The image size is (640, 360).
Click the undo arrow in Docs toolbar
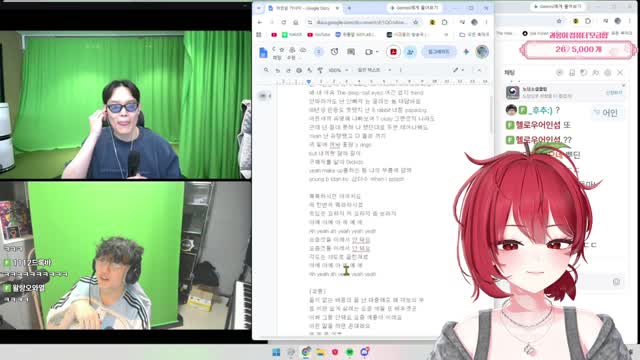(x=278, y=70)
